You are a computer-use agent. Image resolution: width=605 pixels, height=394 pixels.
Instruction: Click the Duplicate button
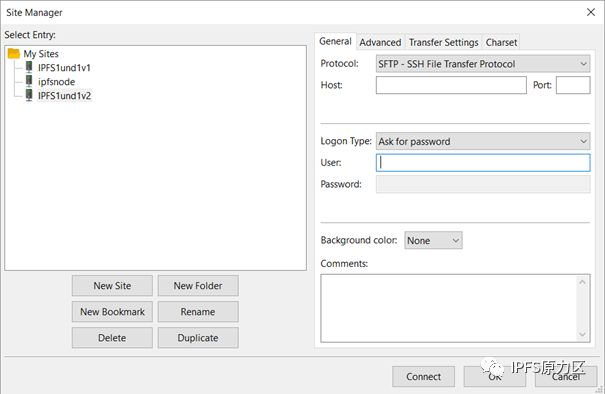198,338
